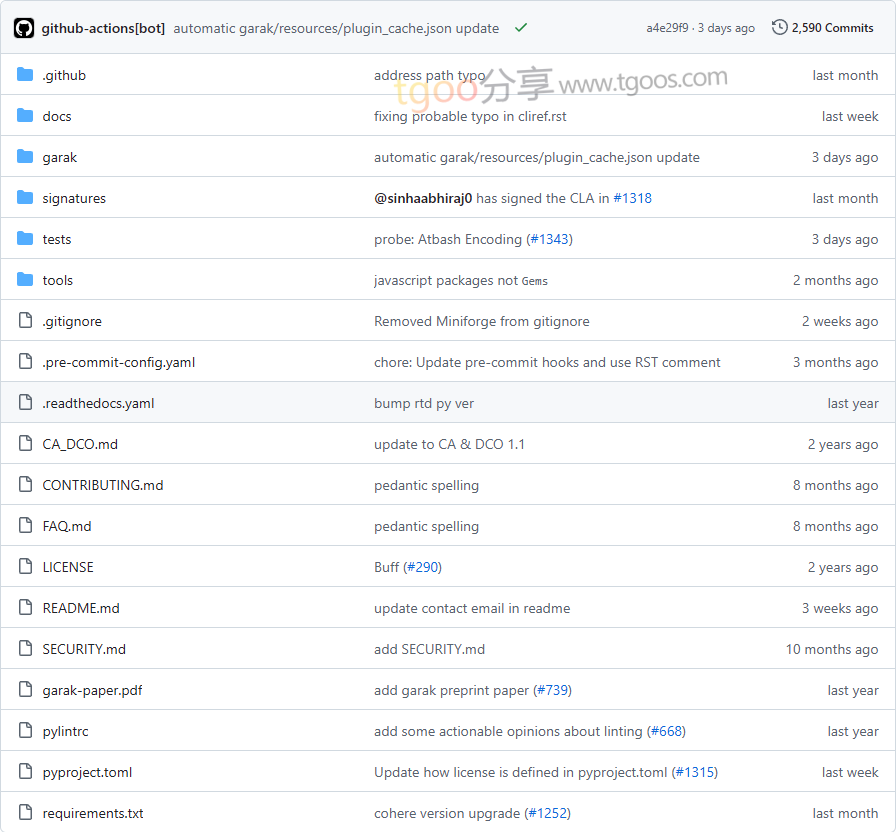The image size is (896, 833).
Task: Open the requirements.txt file name
Action: click(93, 814)
